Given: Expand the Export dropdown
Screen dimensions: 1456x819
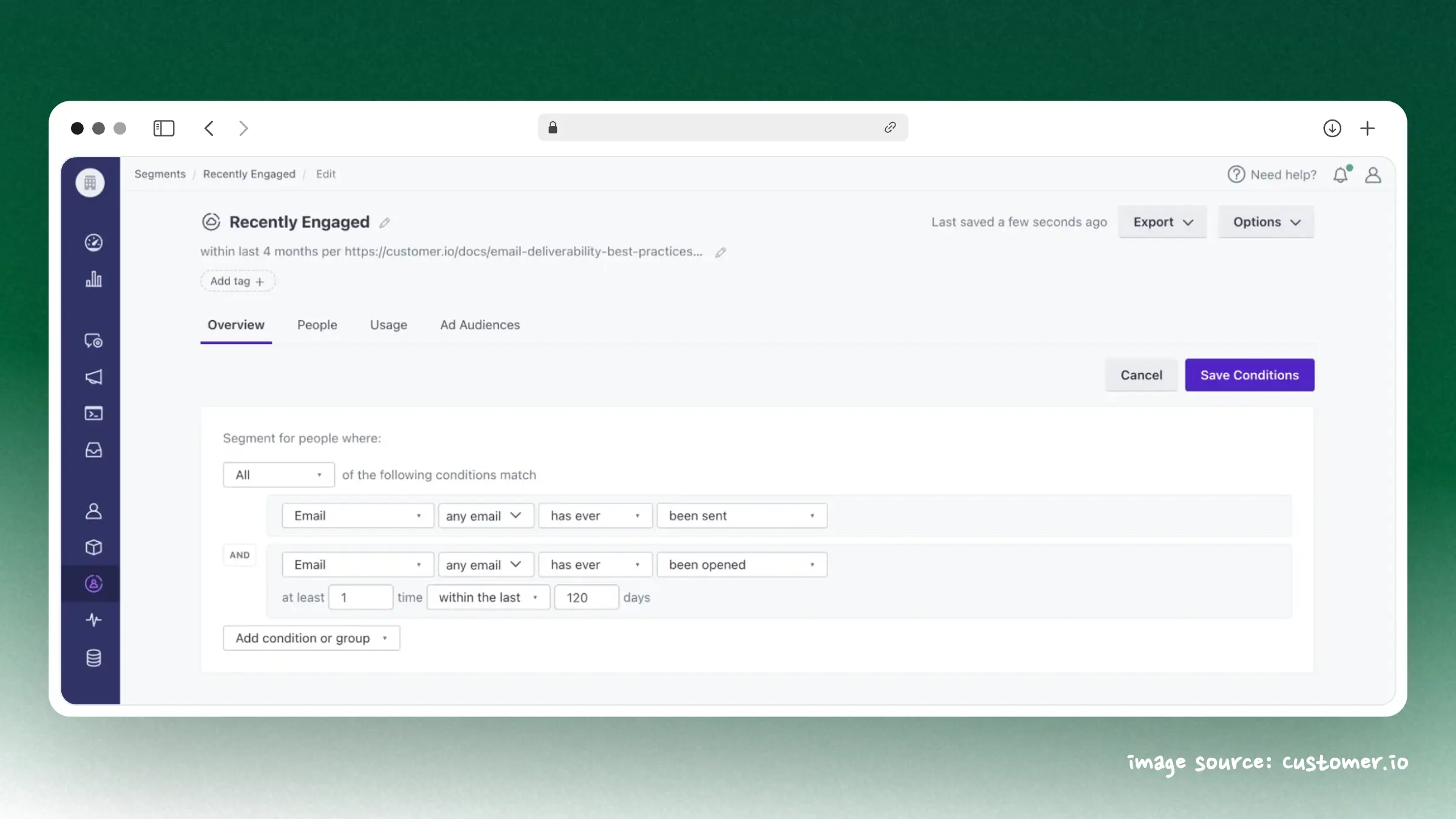Looking at the screenshot, I should (x=1162, y=222).
